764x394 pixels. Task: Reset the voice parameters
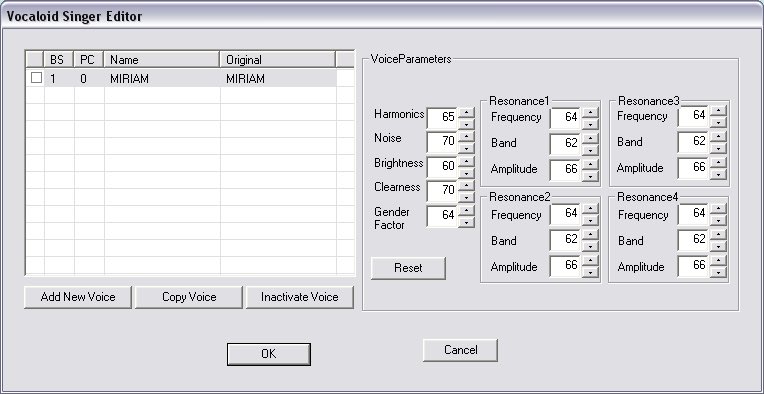(408, 268)
